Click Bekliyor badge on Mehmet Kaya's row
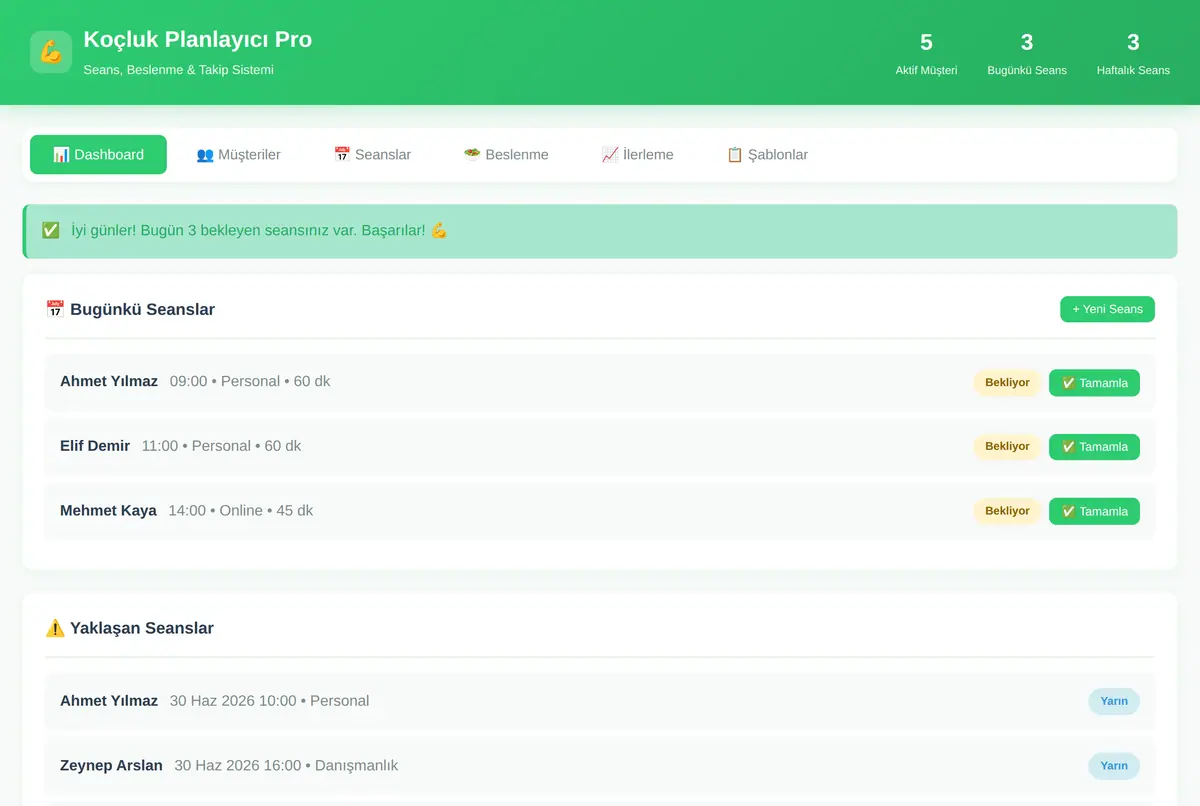 coord(1007,511)
